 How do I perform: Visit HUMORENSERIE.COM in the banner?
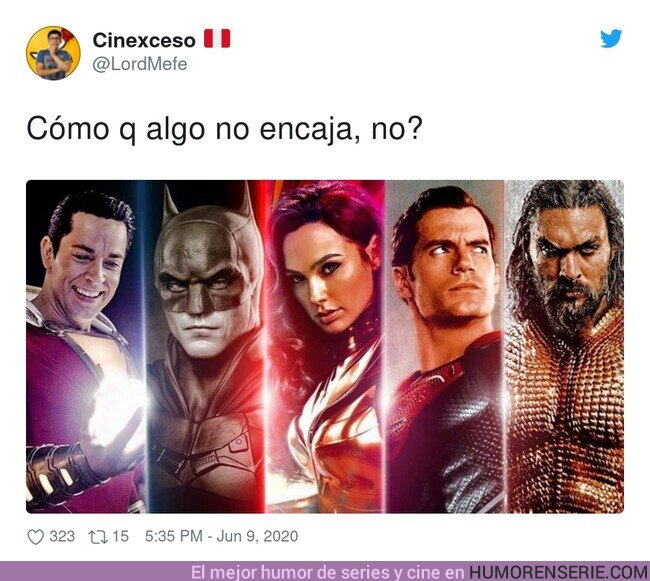tap(558, 572)
